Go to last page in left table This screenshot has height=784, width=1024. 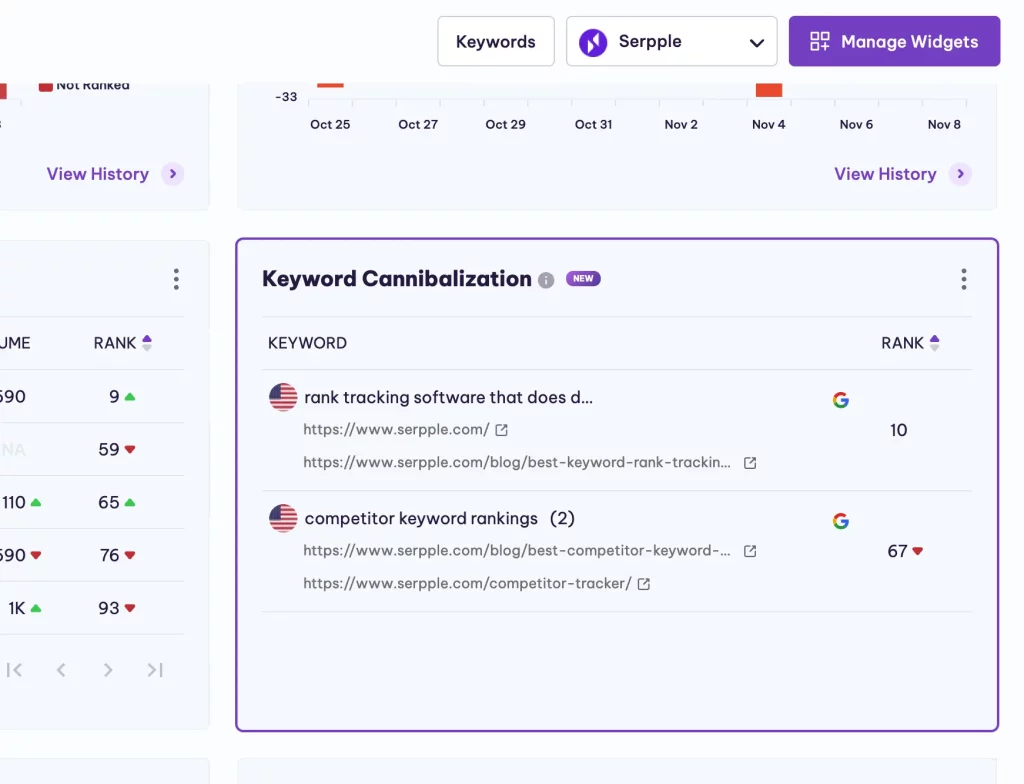(x=155, y=670)
